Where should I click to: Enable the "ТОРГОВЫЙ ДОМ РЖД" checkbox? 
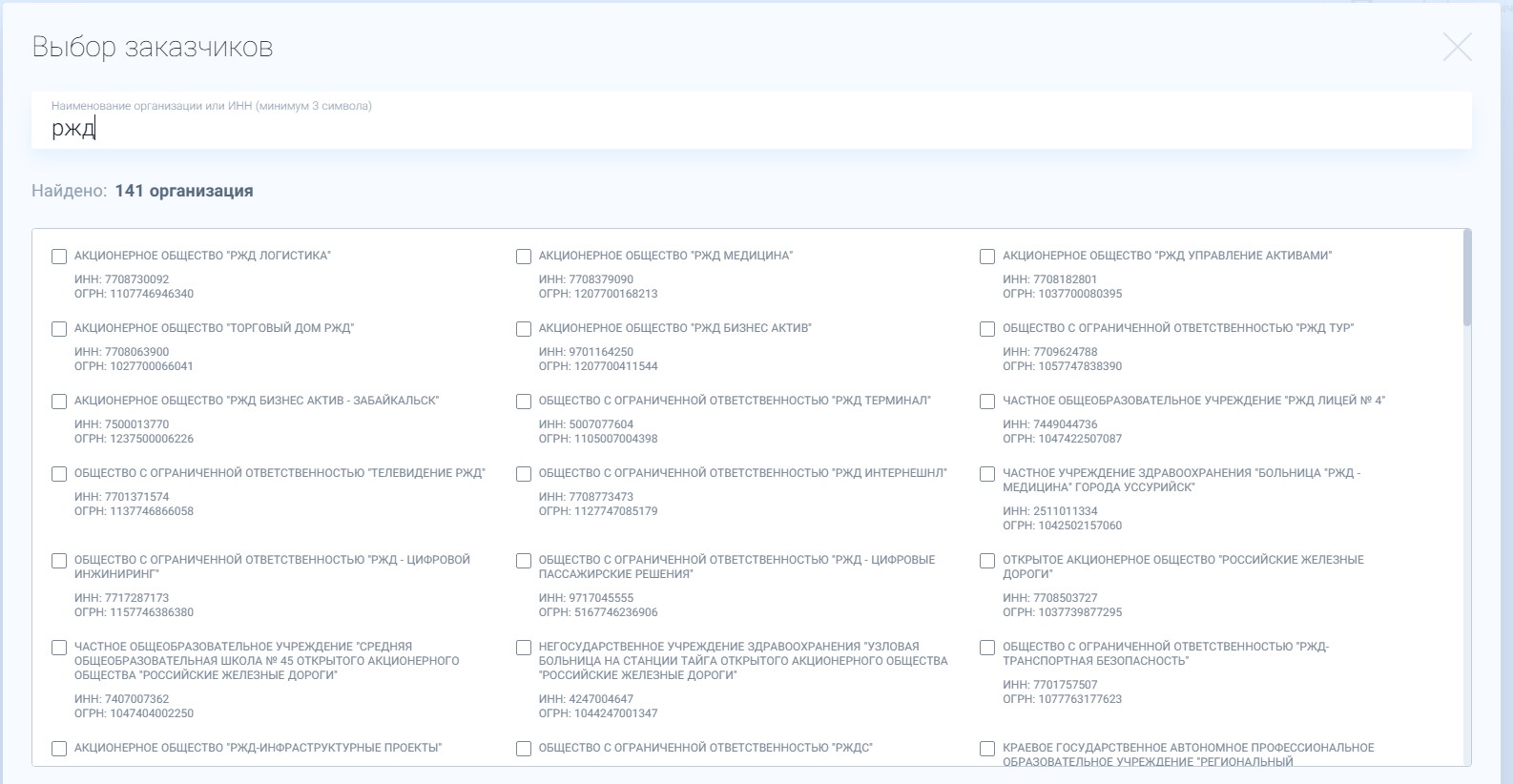tap(59, 329)
